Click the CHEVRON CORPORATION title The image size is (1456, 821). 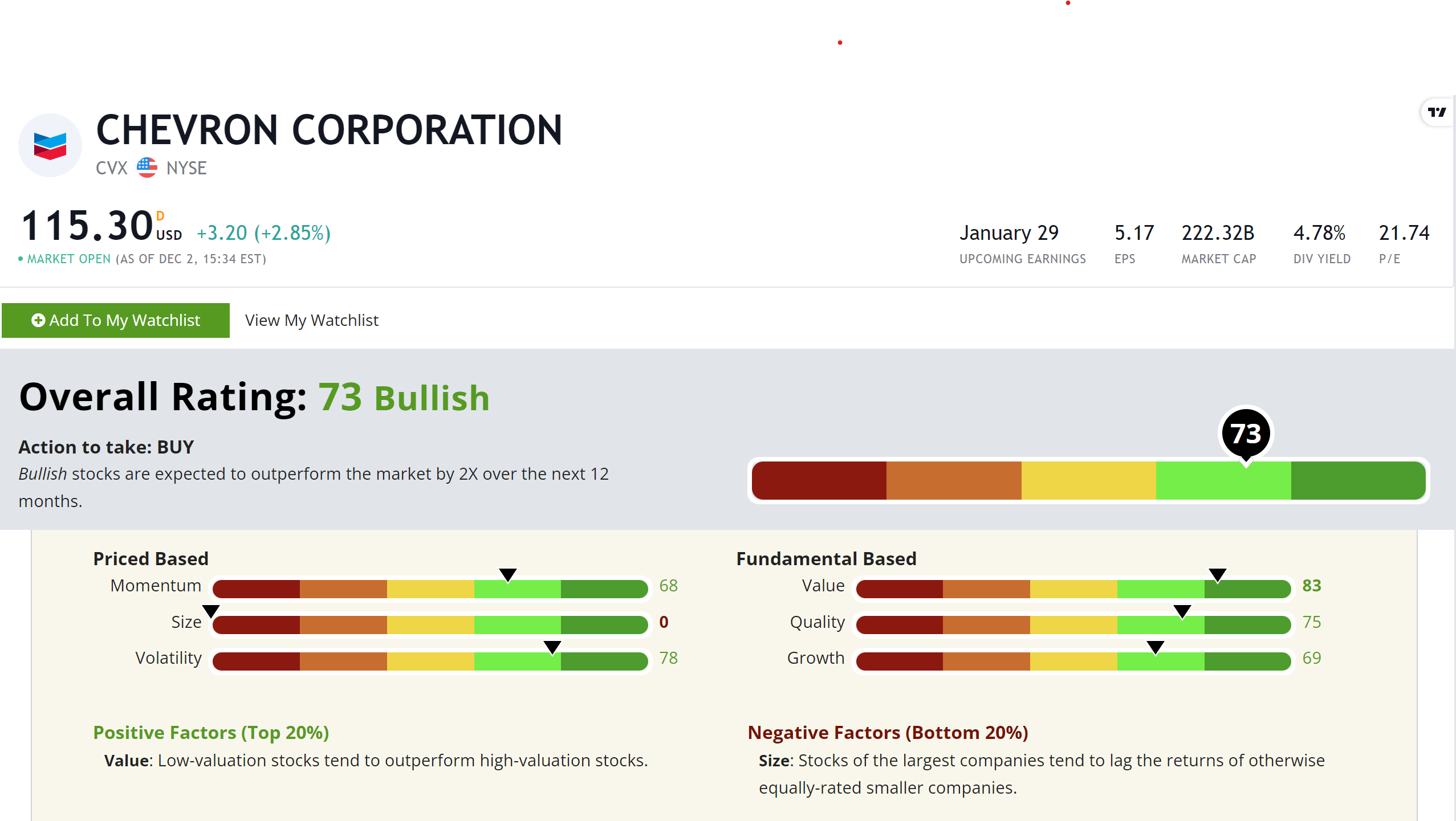(330, 130)
